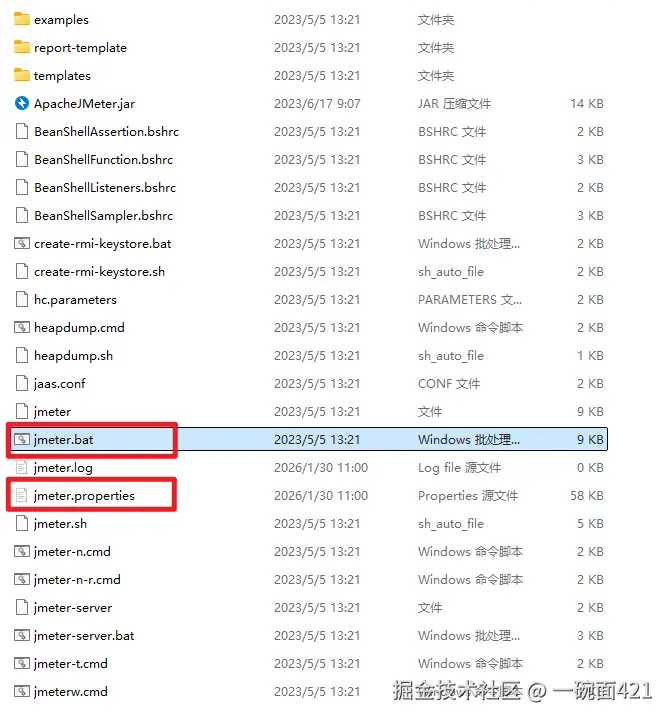672x722 pixels.
Task: Select the hc.parameters file name
Action: (x=76, y=300)
